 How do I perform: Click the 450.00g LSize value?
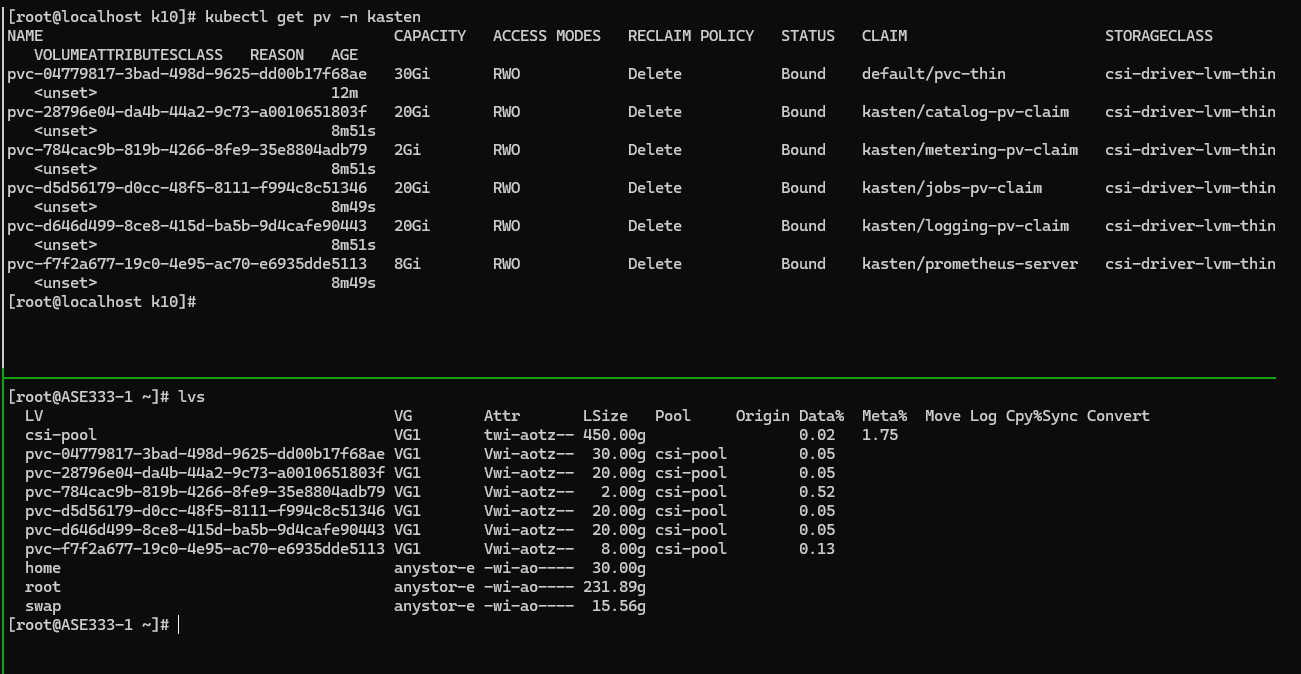[614, 435]
